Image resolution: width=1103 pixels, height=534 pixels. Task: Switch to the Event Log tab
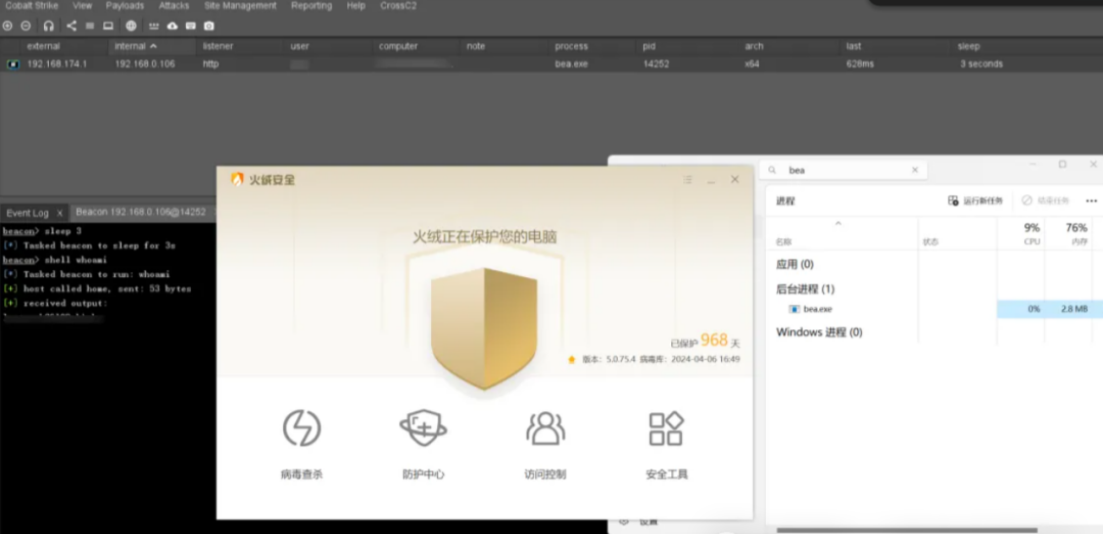(x=27, y=213)
